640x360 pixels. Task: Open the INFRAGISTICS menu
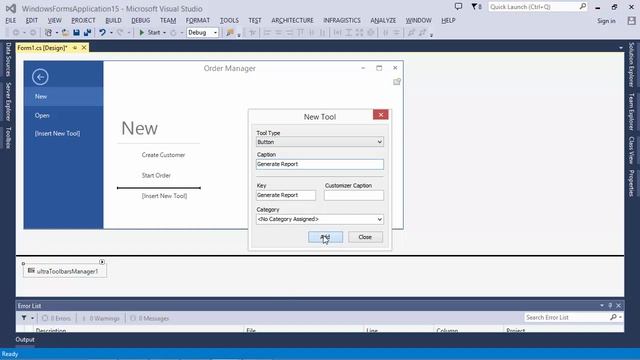(x=342, y=20)
